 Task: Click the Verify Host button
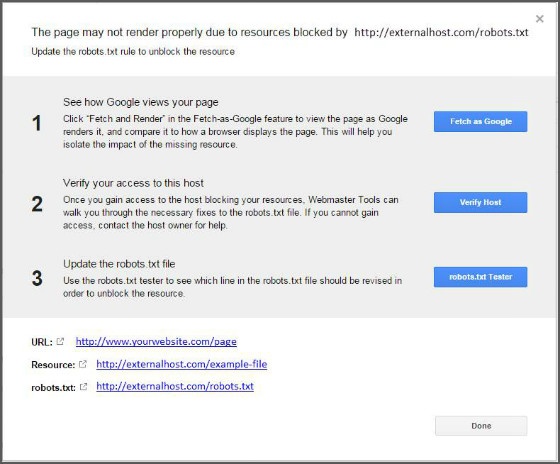[x=480, y=203]
